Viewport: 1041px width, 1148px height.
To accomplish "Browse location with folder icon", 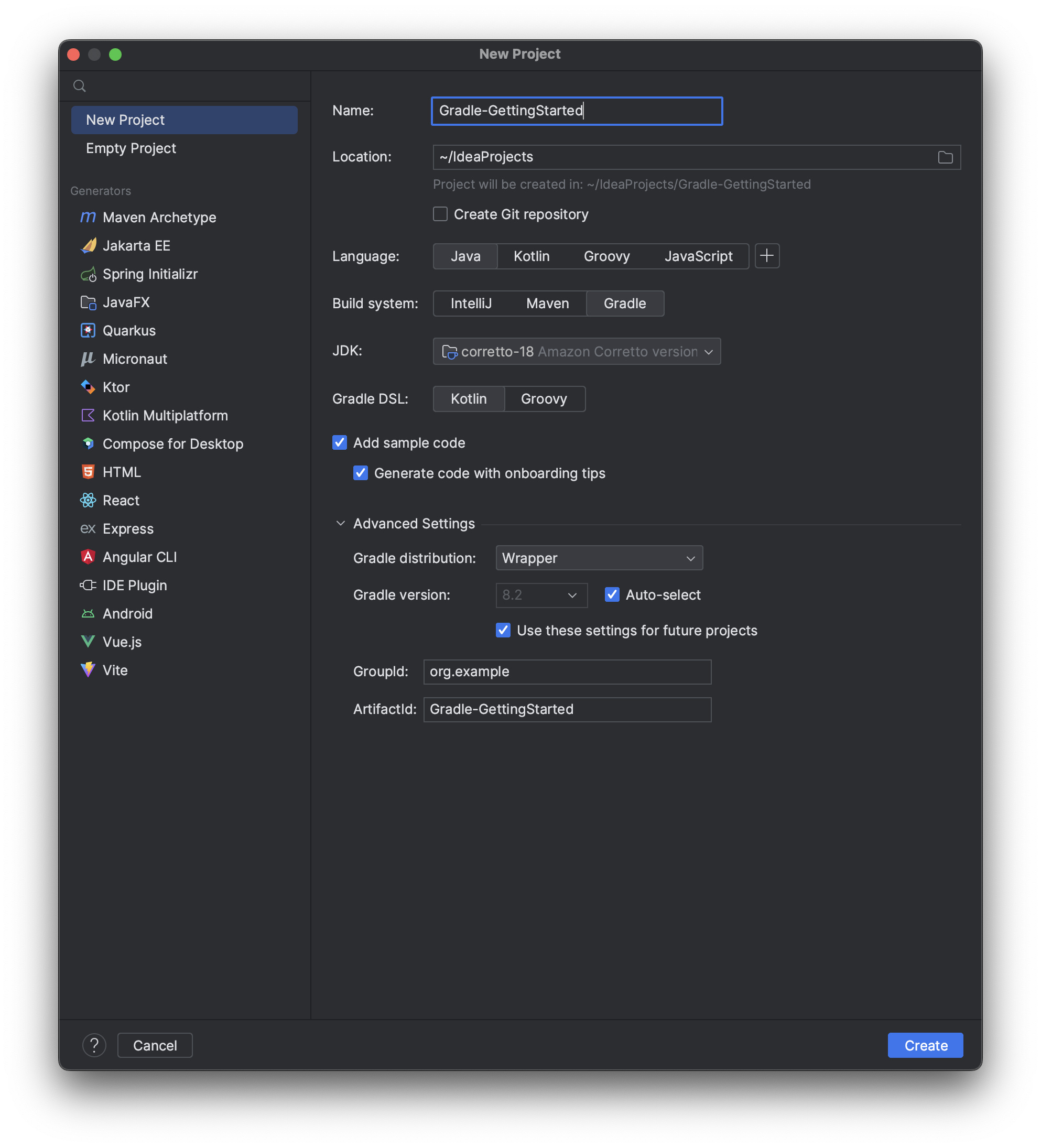I will [x=946, y=157].
